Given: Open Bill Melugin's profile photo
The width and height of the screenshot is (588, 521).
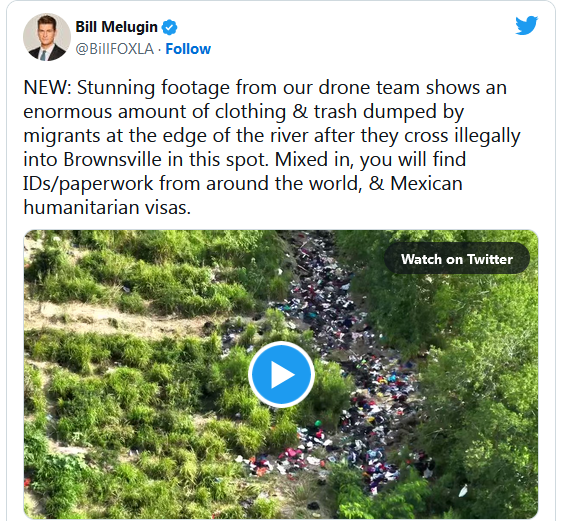Looking at the screenshot, I should [x=47, y=37].
